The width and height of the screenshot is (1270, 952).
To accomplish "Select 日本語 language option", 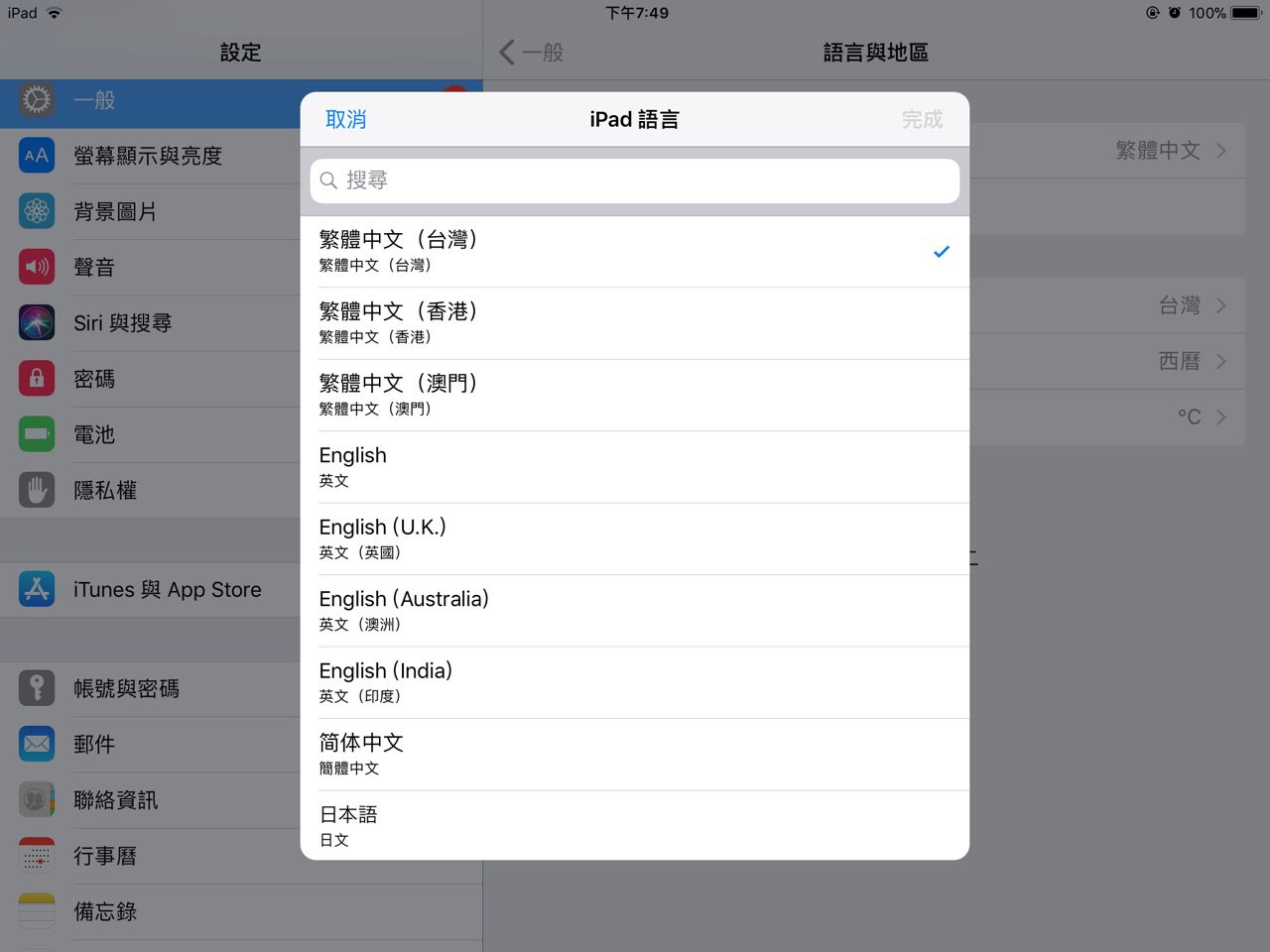I will point(635,825).
